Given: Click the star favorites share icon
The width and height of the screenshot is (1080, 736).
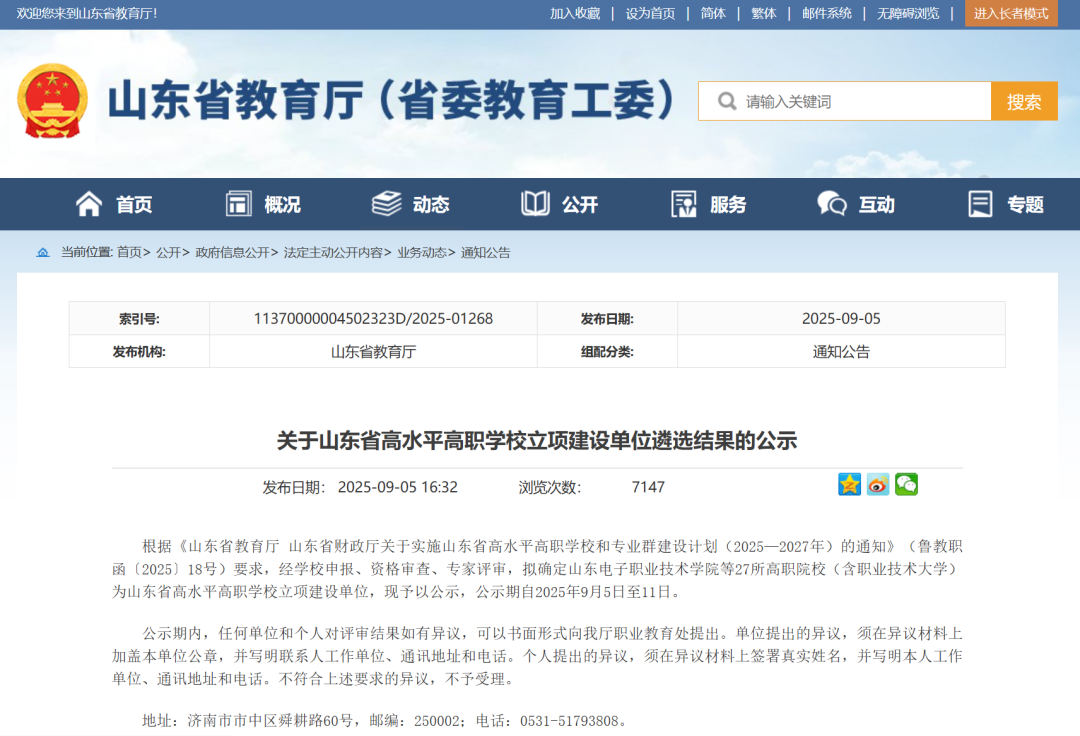Looking at the screenshot, I should pos(849,485).
